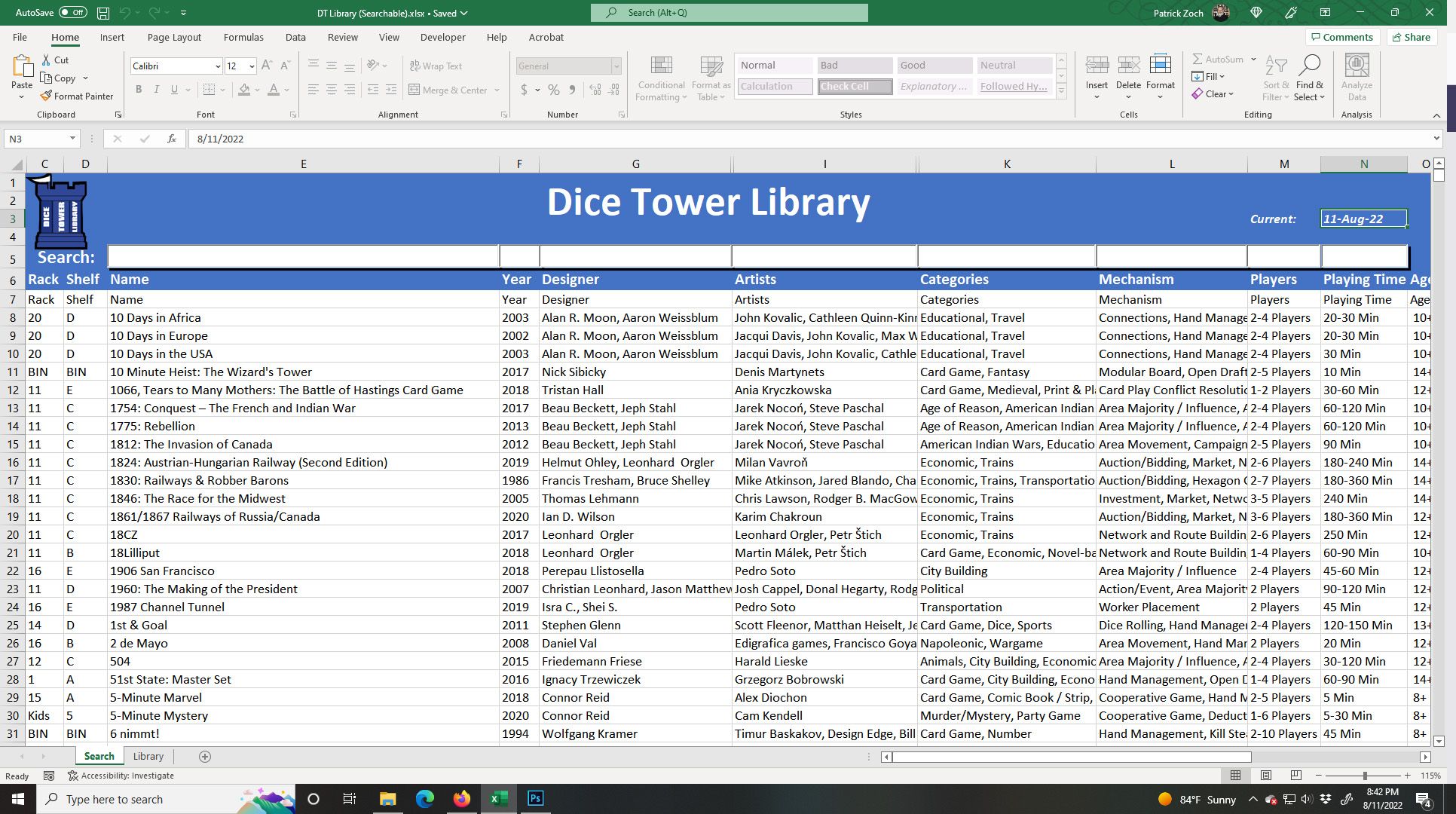Click the Share button

(x=1411, y=37)
